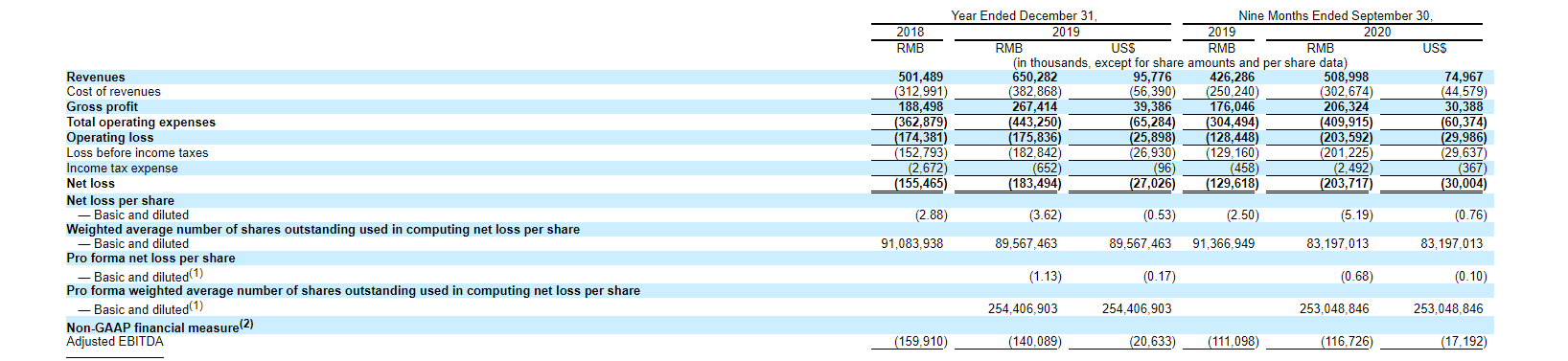The height and width of the screenshot is (361, 1568).
Task: Select the Net loss row label
Action: pos(90,184)
